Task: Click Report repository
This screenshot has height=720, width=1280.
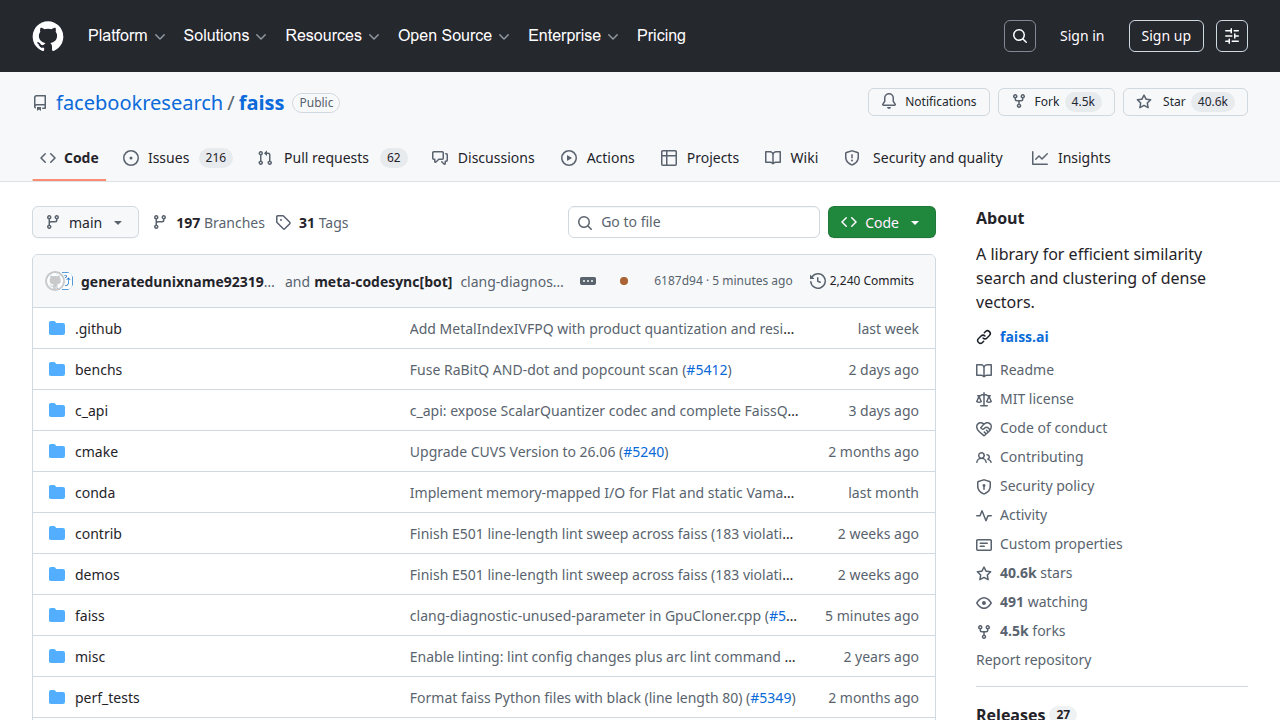Action: tap(1033, 660)
